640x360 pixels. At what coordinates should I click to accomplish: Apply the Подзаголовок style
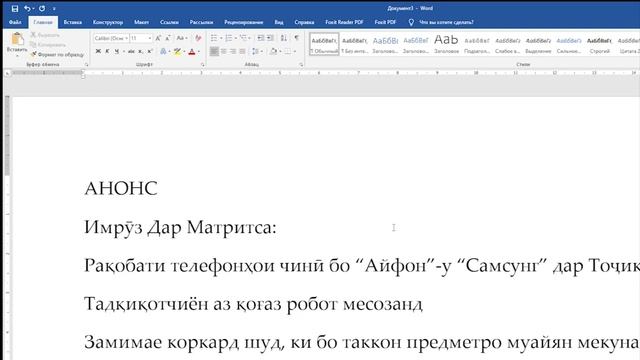click(477, 44)
